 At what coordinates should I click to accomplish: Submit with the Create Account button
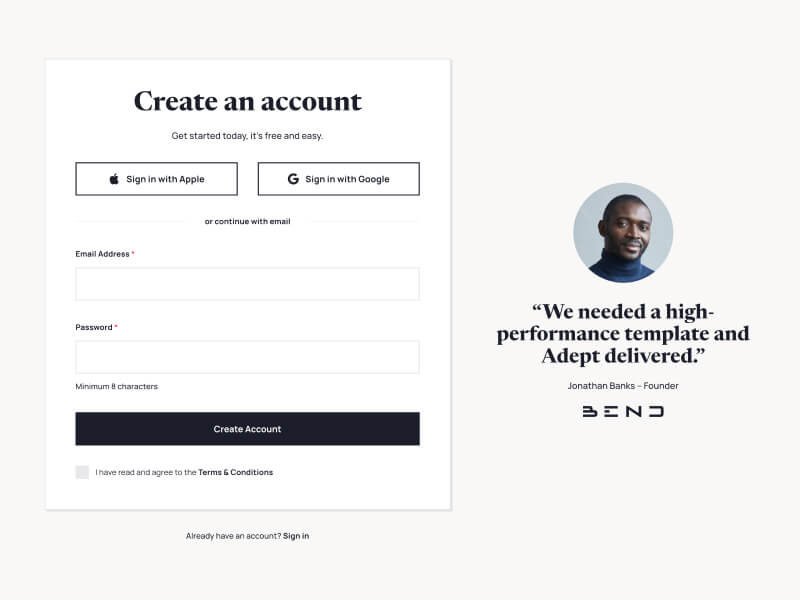tap(247, 429)
